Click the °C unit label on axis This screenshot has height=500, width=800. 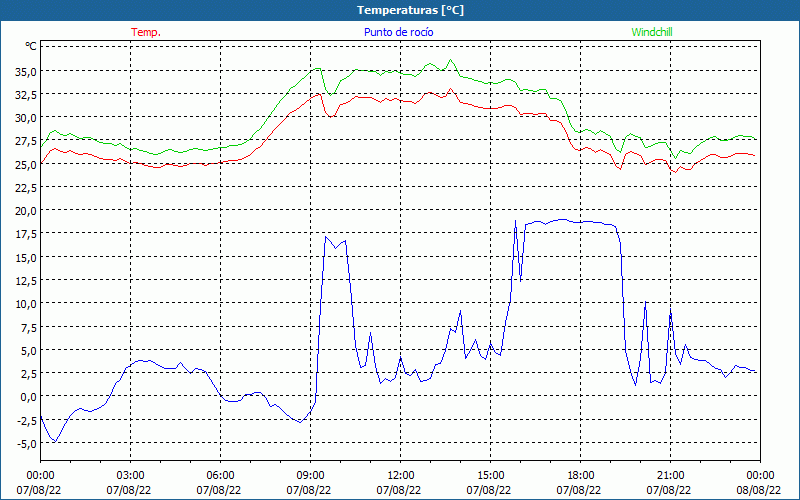31,46
